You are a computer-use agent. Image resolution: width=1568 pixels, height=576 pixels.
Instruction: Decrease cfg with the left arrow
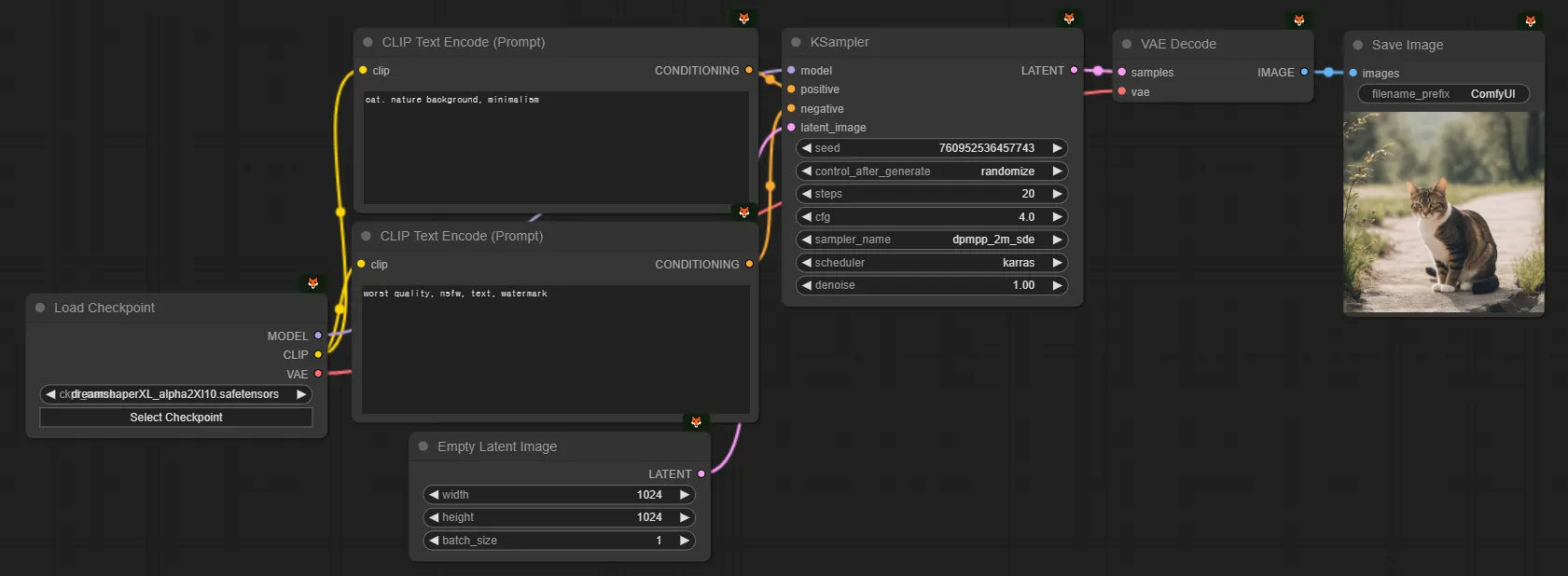click(807, 217)
